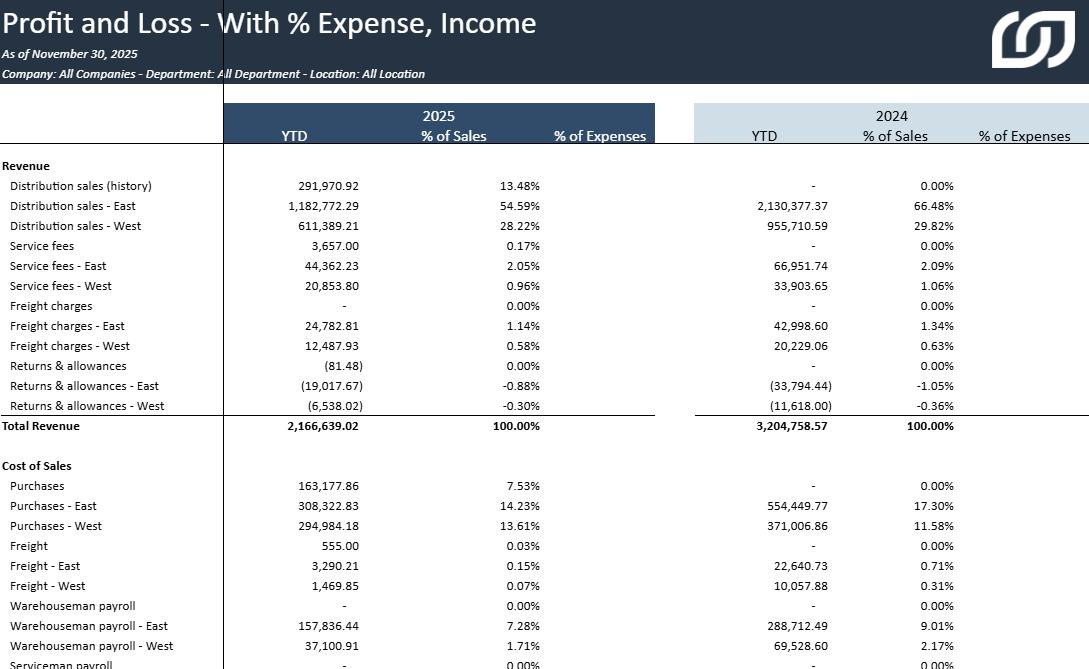Click the 22,640.73 value under 2024
The height and width of the screenshot is (669, 1089).
[x=801, y=567]
